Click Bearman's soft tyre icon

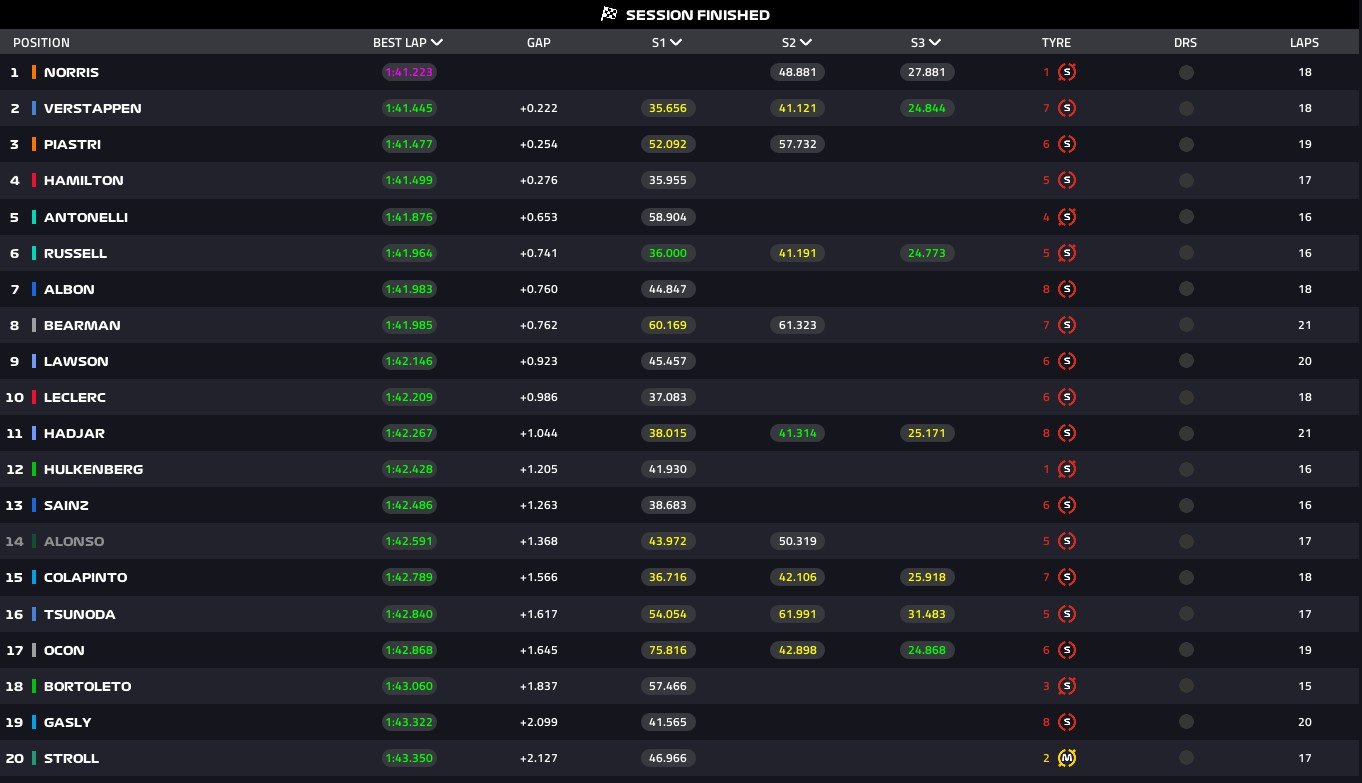pos(1066,325)
